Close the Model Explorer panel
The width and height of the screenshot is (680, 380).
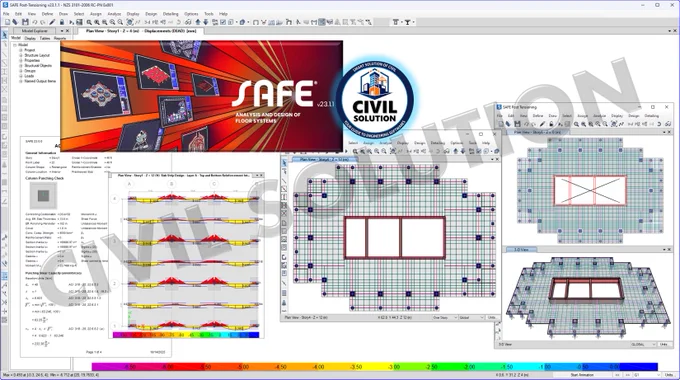click(67, 31)
